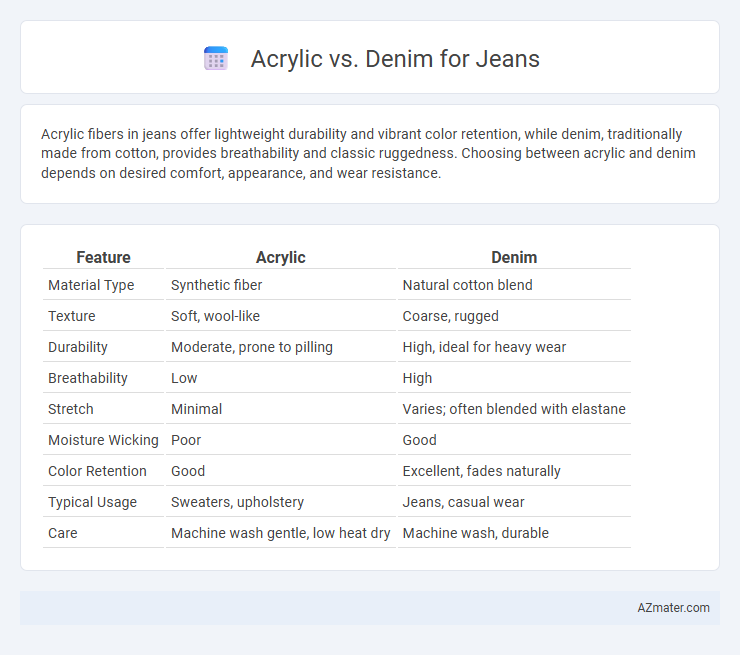Click the "Soft, wool-like" cell

tap(215, 316)
